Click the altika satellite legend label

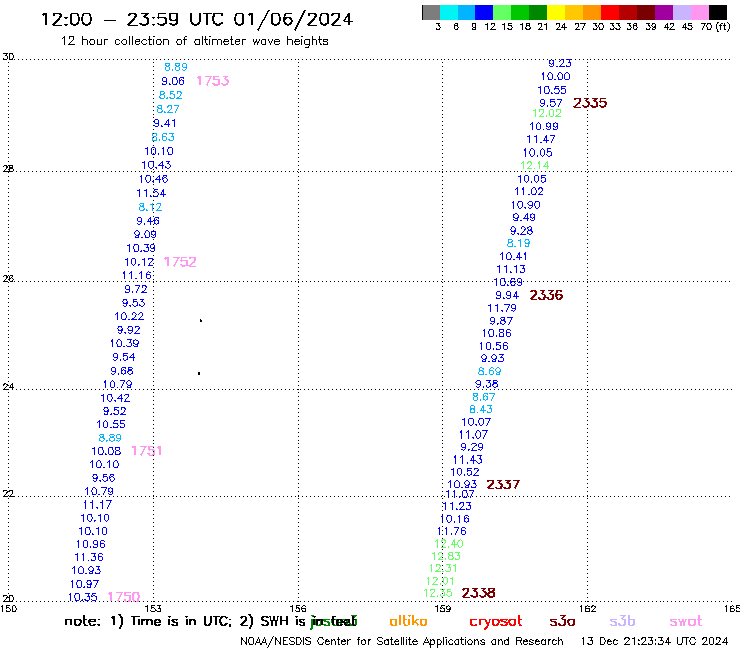(408, 621)
